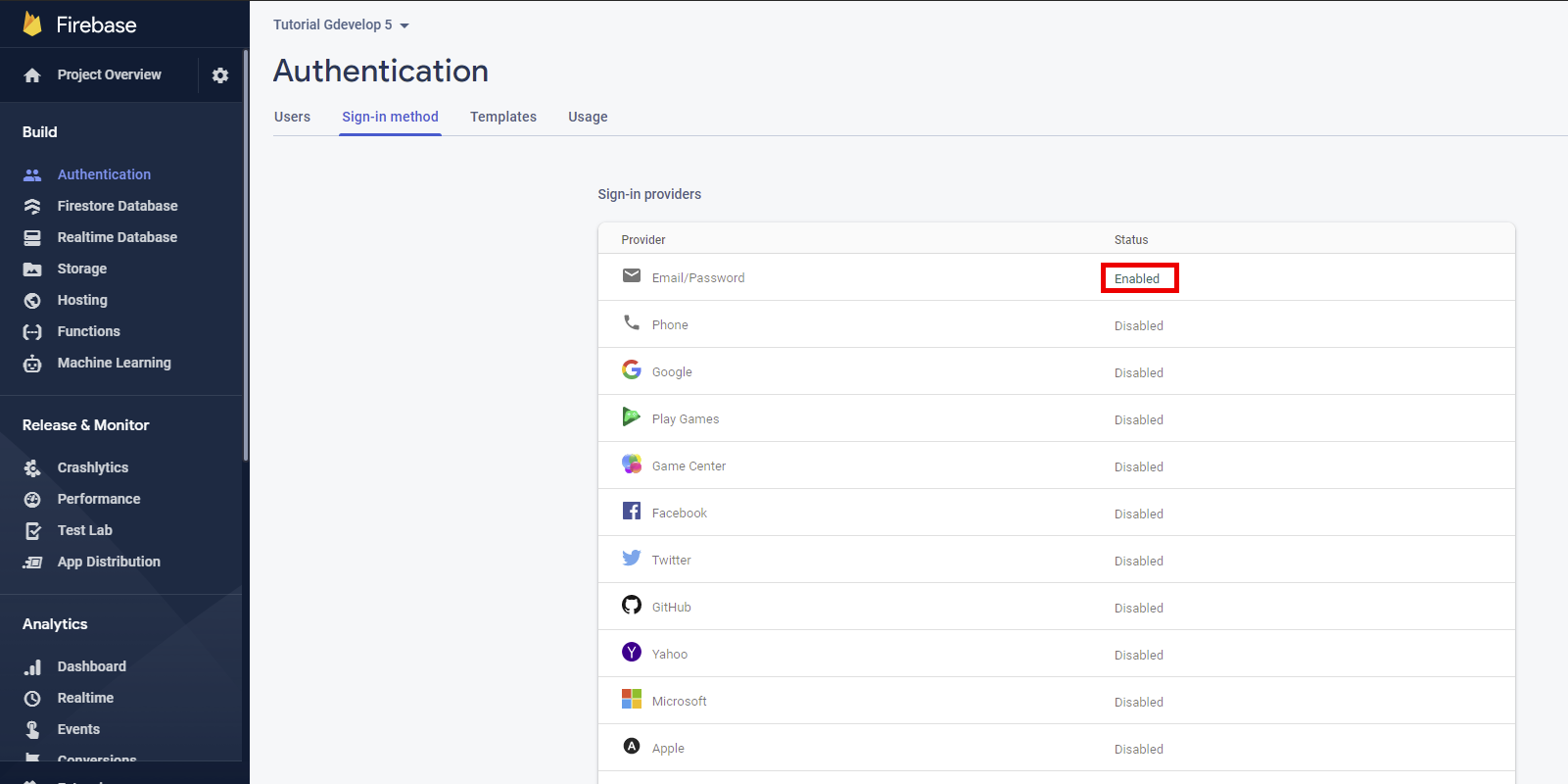Click the Project Overview home icon

pyautogui.click(x=32, y=75)
